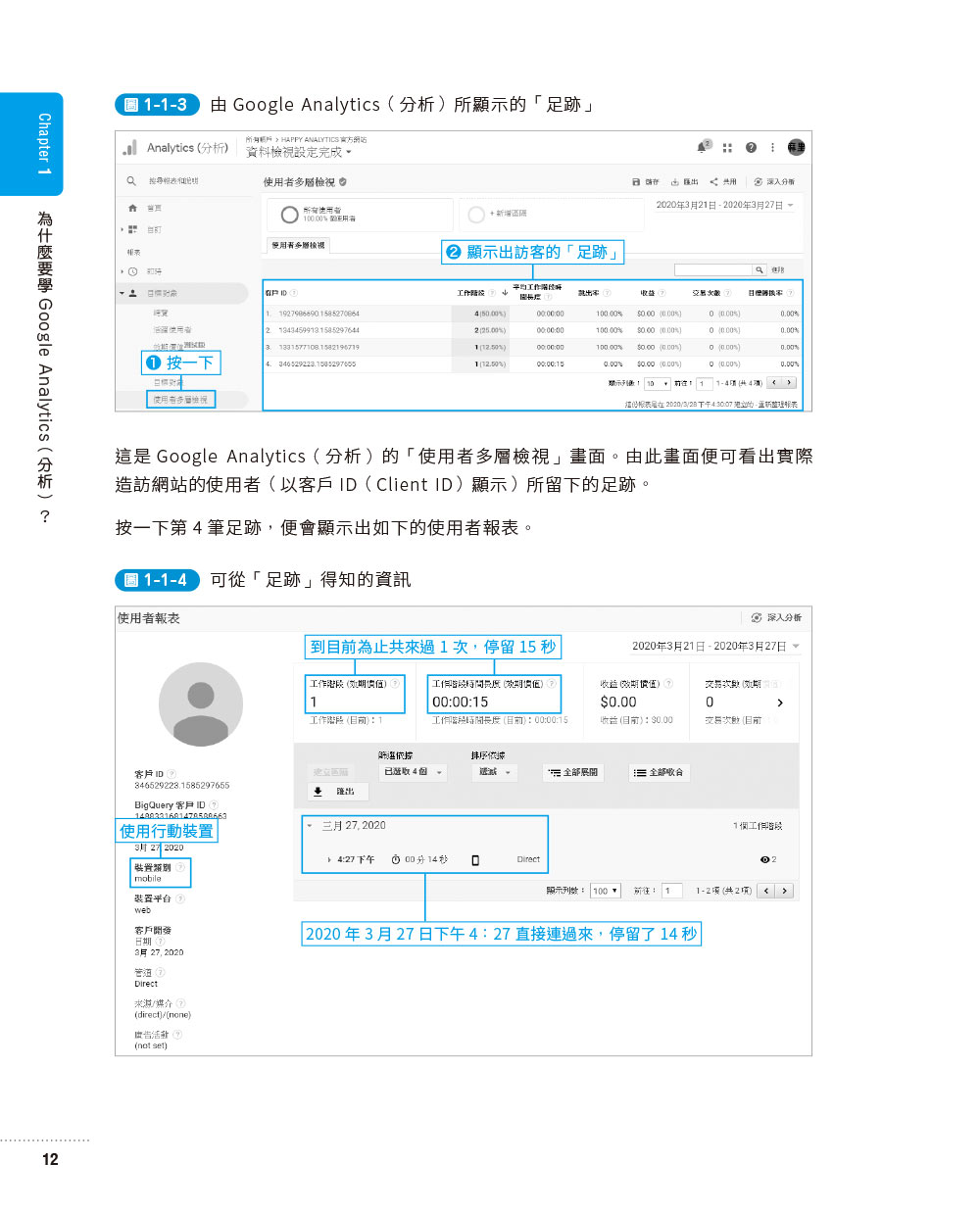The image size is (980, 1212).
Task: Open the 已選取 4 個 filter dropdown
Action: point(413,772)
